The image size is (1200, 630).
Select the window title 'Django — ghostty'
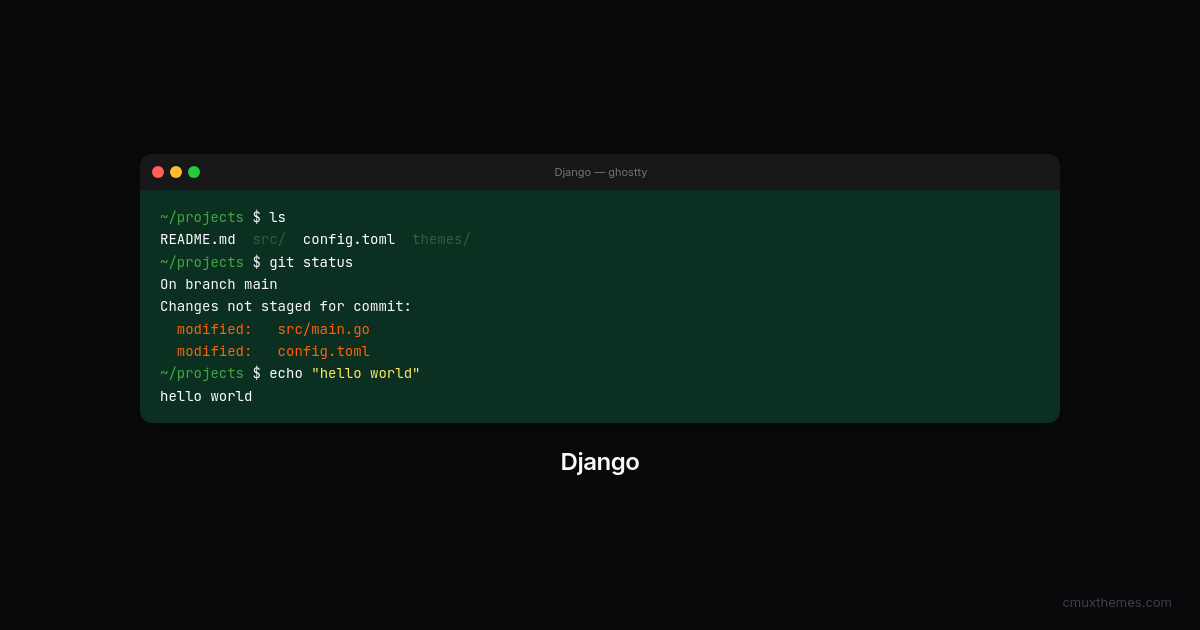(x=600, y=172)
